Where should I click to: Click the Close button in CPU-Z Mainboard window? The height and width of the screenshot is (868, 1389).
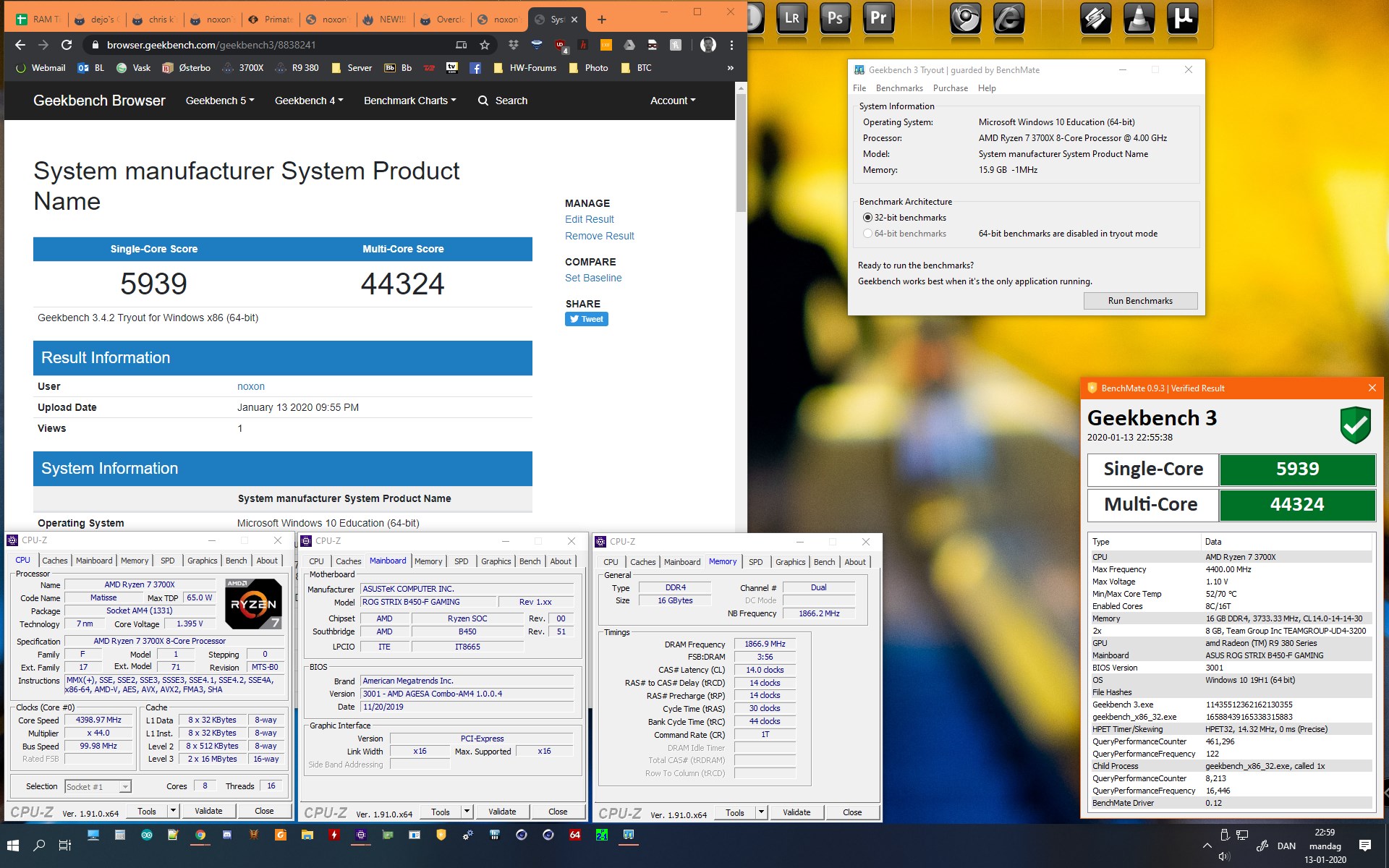(558, 812)
